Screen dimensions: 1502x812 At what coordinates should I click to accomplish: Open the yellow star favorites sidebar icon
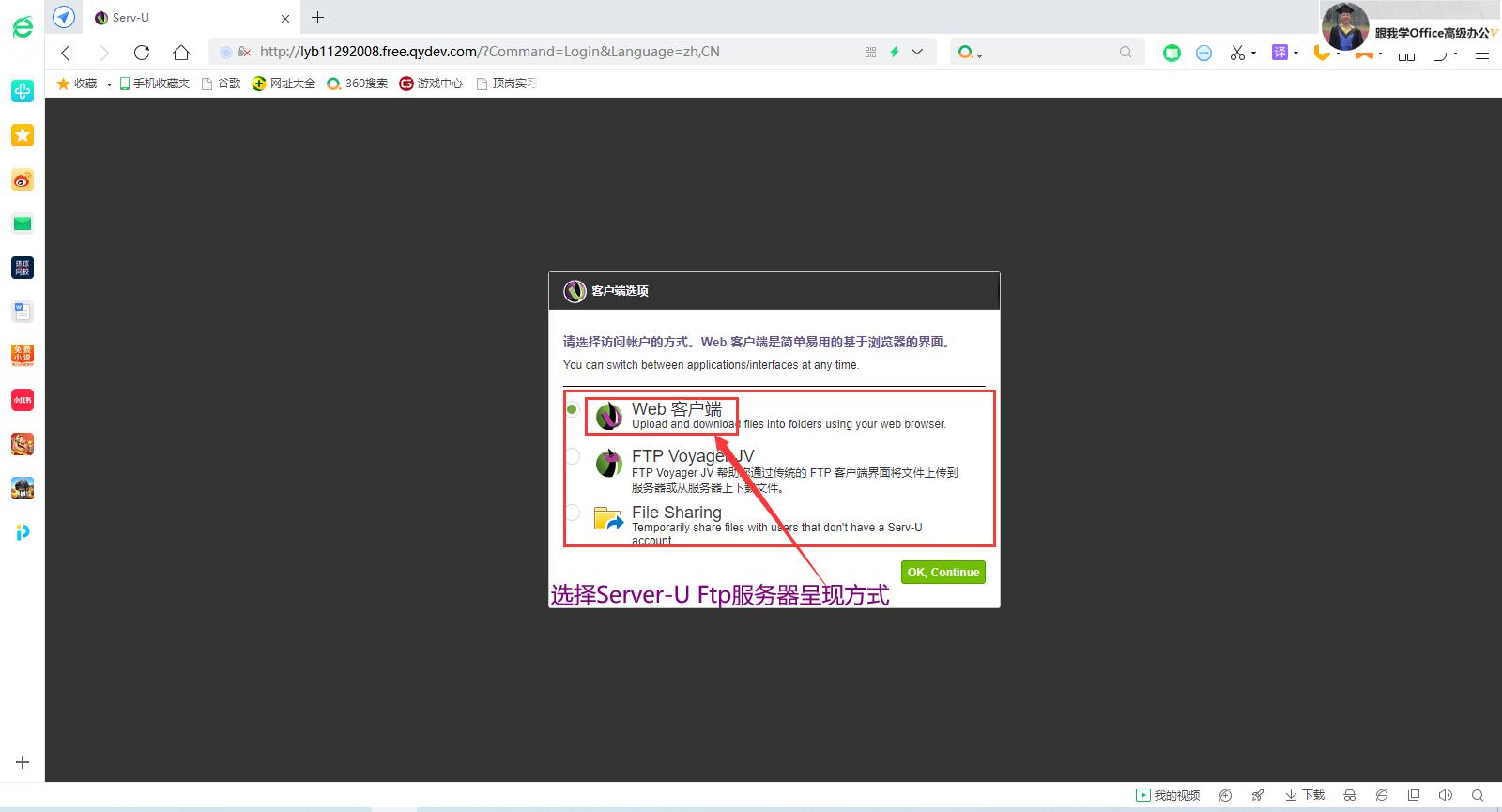(23, 135)
